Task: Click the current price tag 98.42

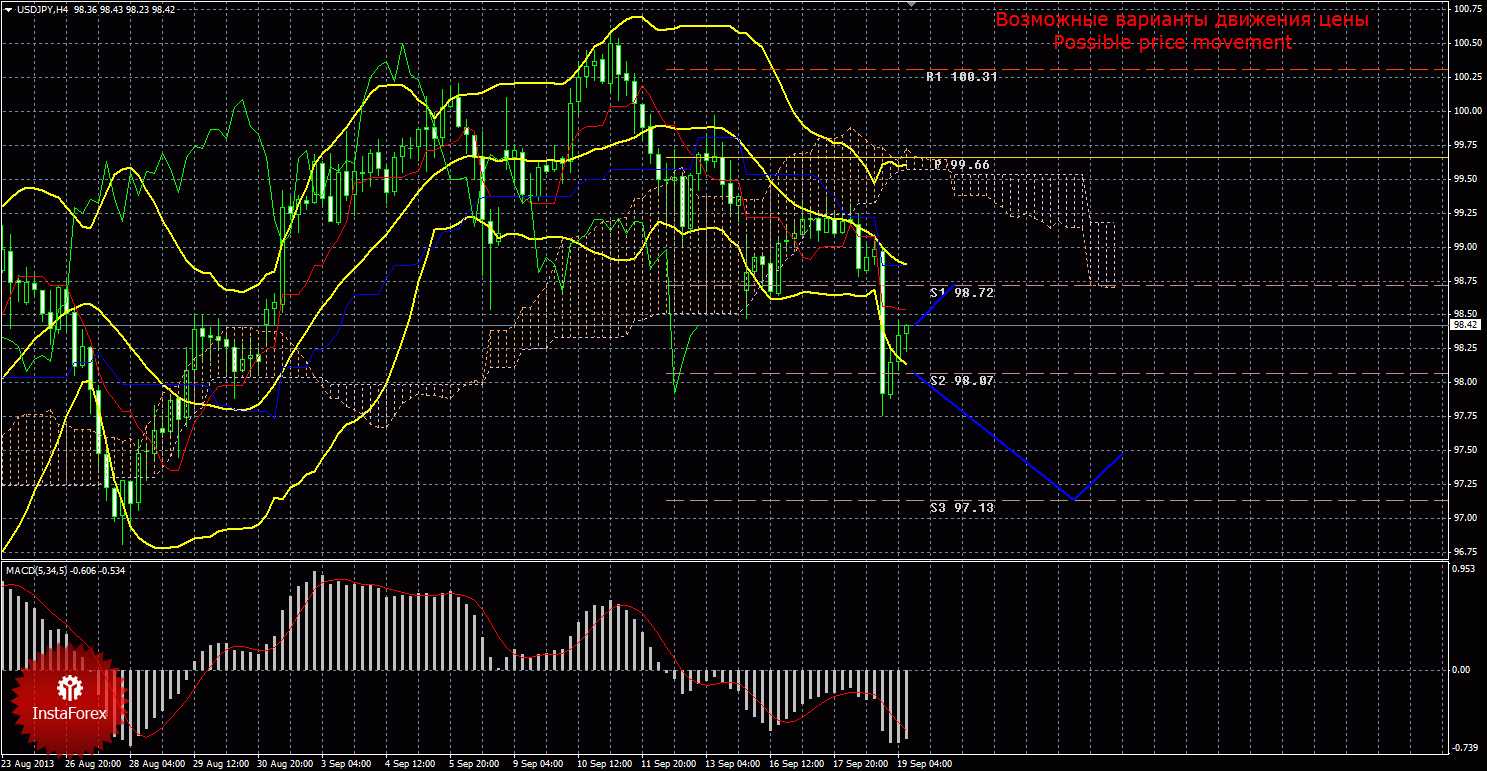Action: (1465, 324)
